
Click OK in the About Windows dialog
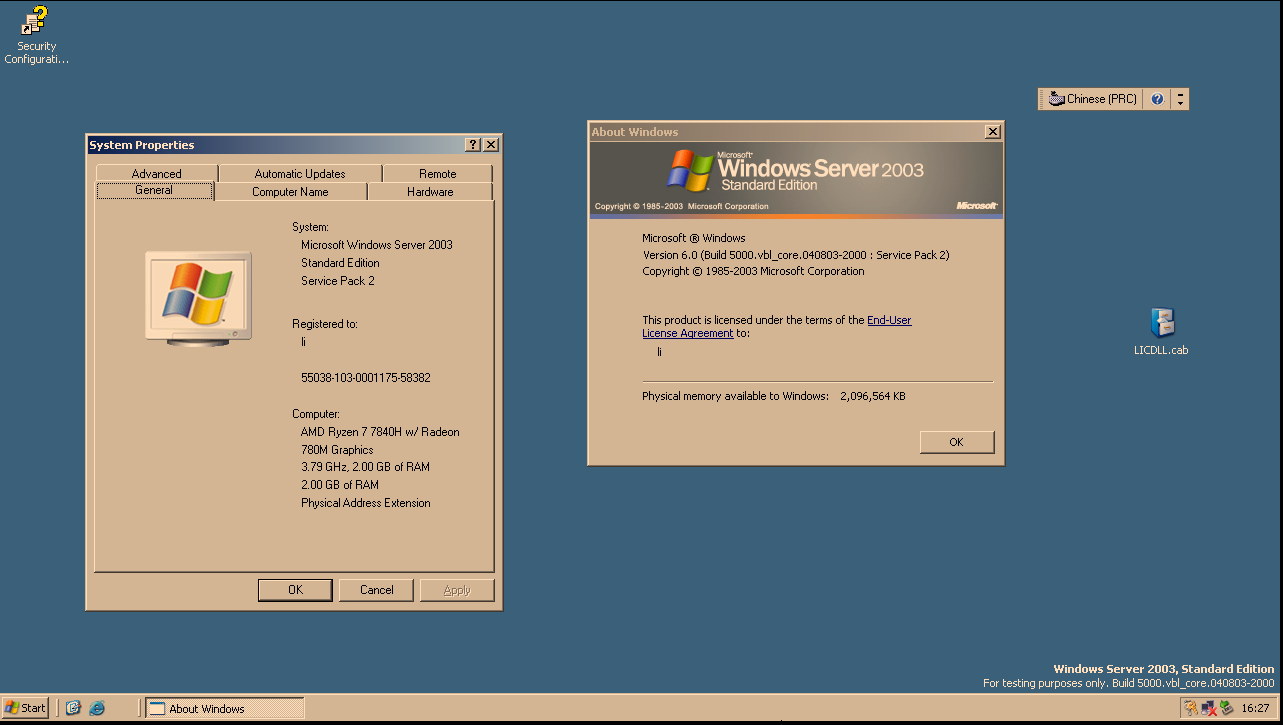click(x=957, y=442)
